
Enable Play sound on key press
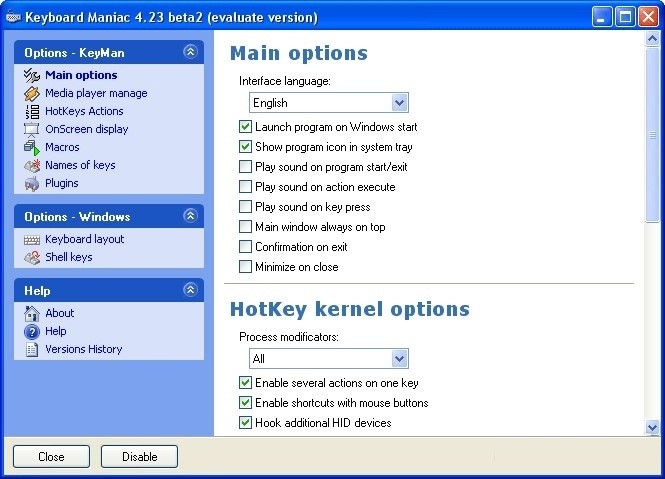tap(245, 207)
